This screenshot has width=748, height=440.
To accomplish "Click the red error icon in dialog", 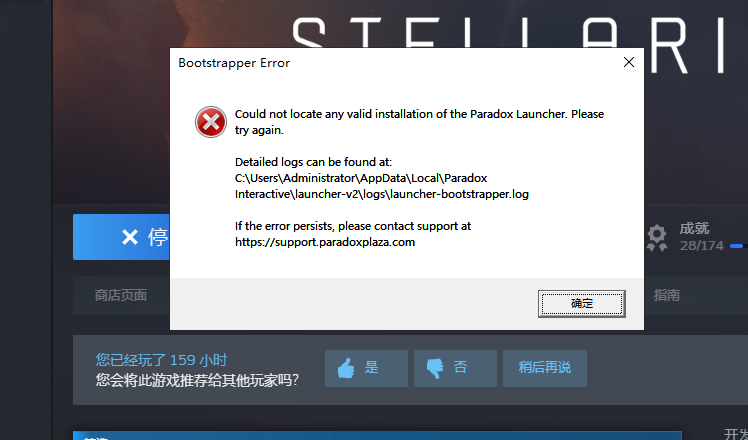I will click(x=211, y=122).
